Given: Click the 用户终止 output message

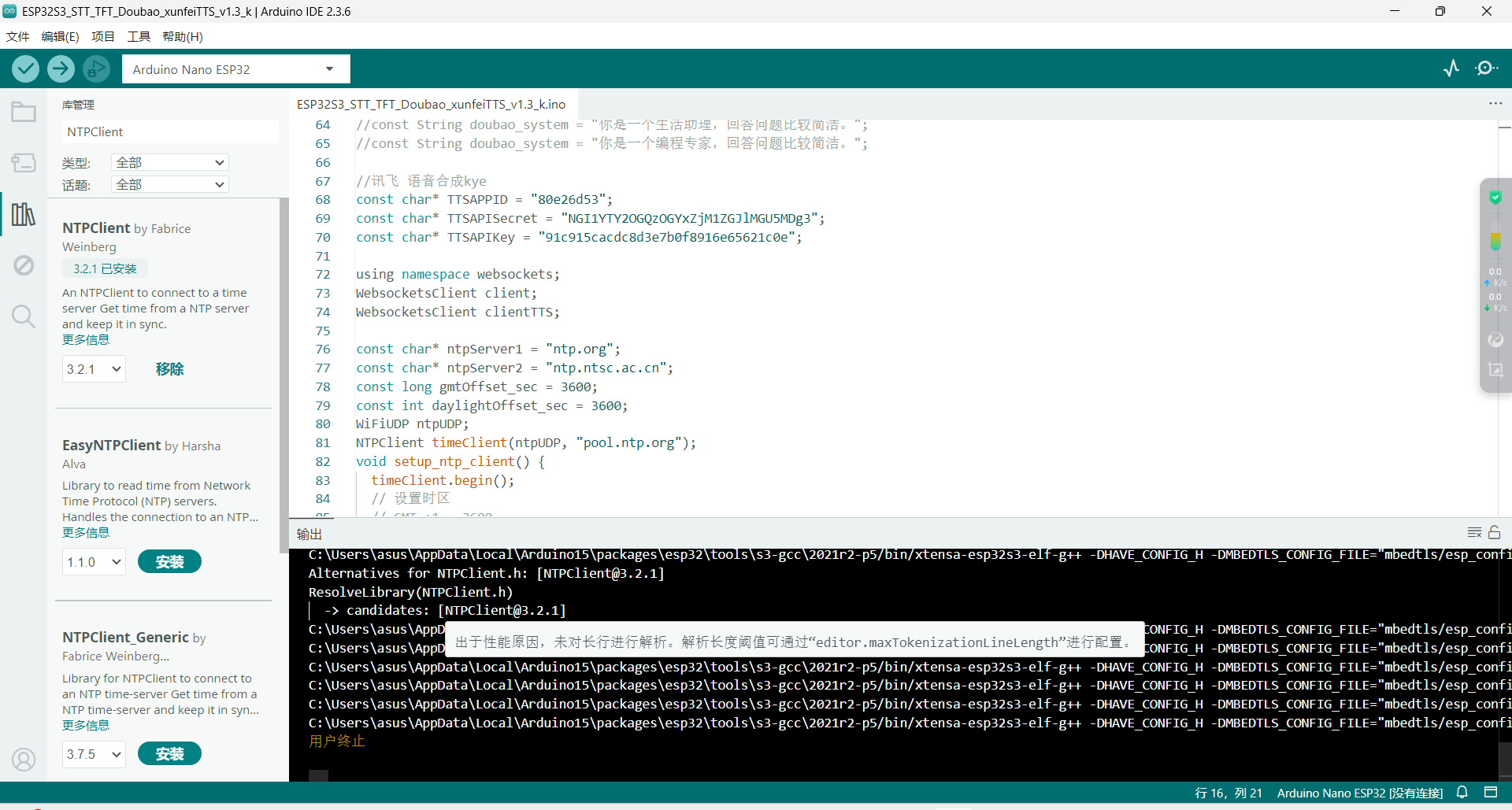Looking at the screenshot, I should (337, 742).
